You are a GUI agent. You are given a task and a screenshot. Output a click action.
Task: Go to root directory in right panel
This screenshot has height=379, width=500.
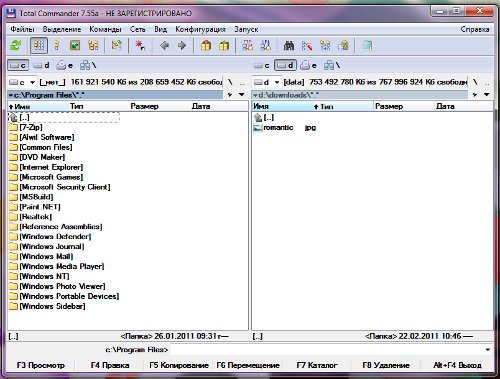click(x=475, y=82)
